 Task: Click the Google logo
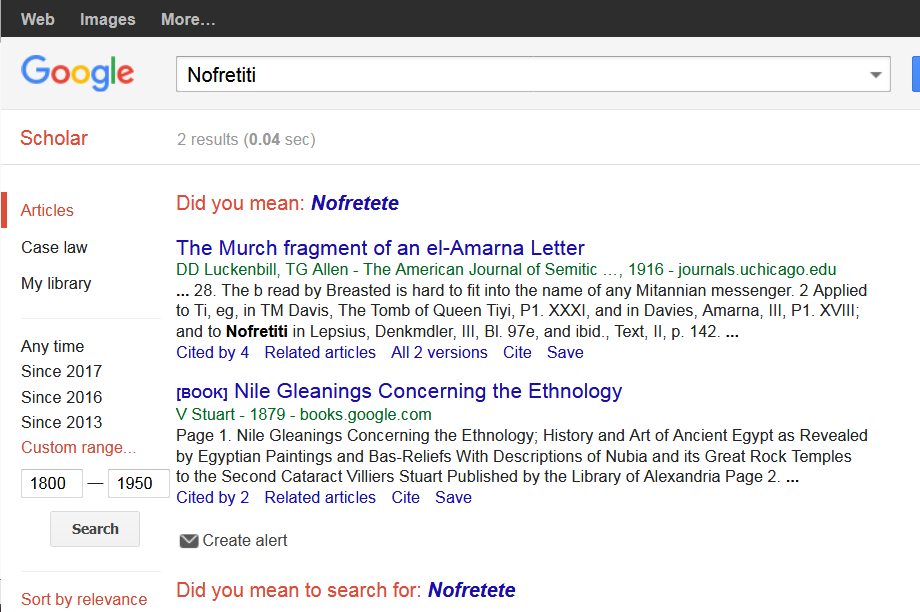point(77,73)
